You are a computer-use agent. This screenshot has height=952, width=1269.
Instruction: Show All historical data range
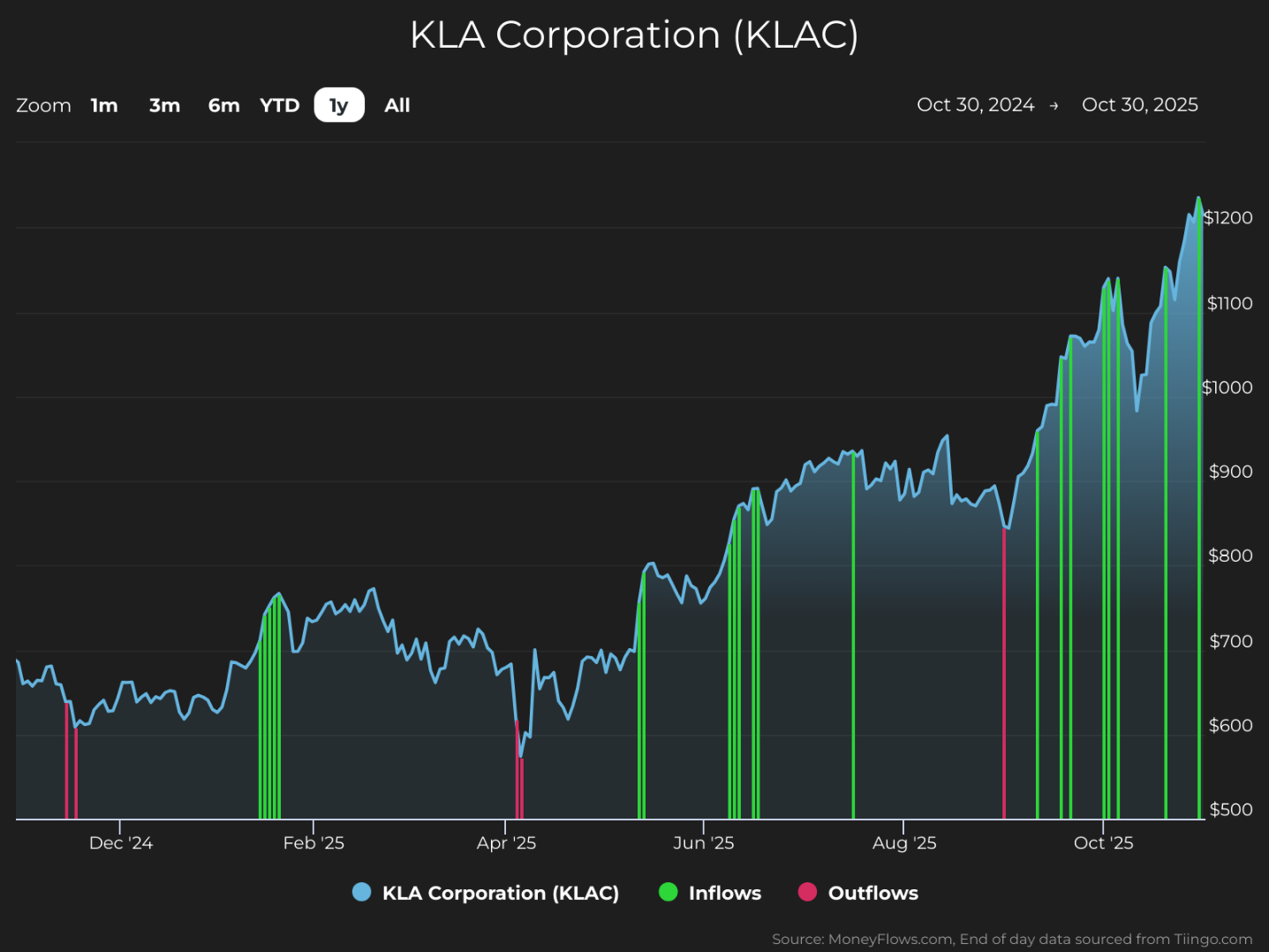tap(397, 105)
